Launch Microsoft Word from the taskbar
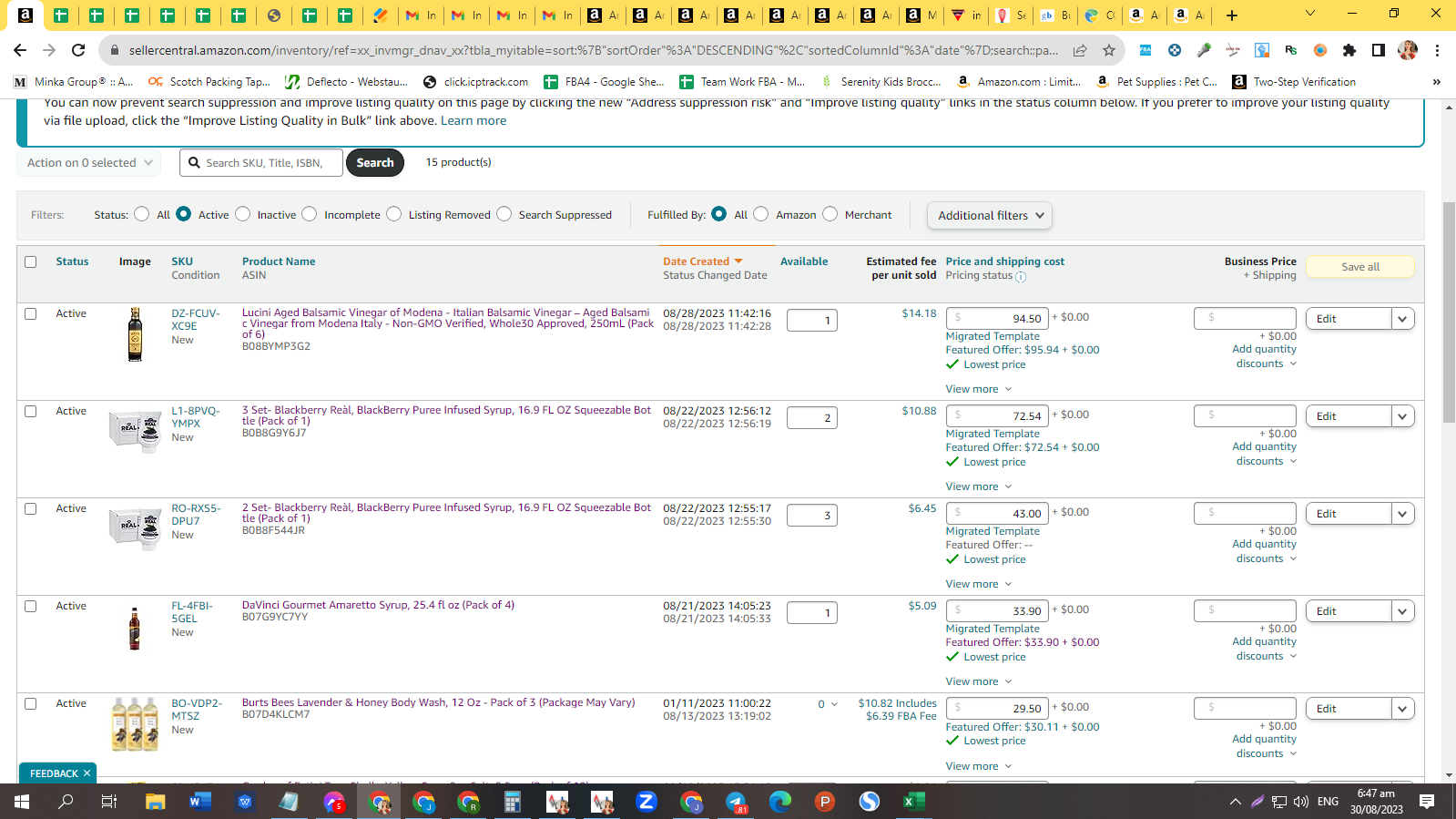The height and width of the screenshot is (819, 1456). 199,802
